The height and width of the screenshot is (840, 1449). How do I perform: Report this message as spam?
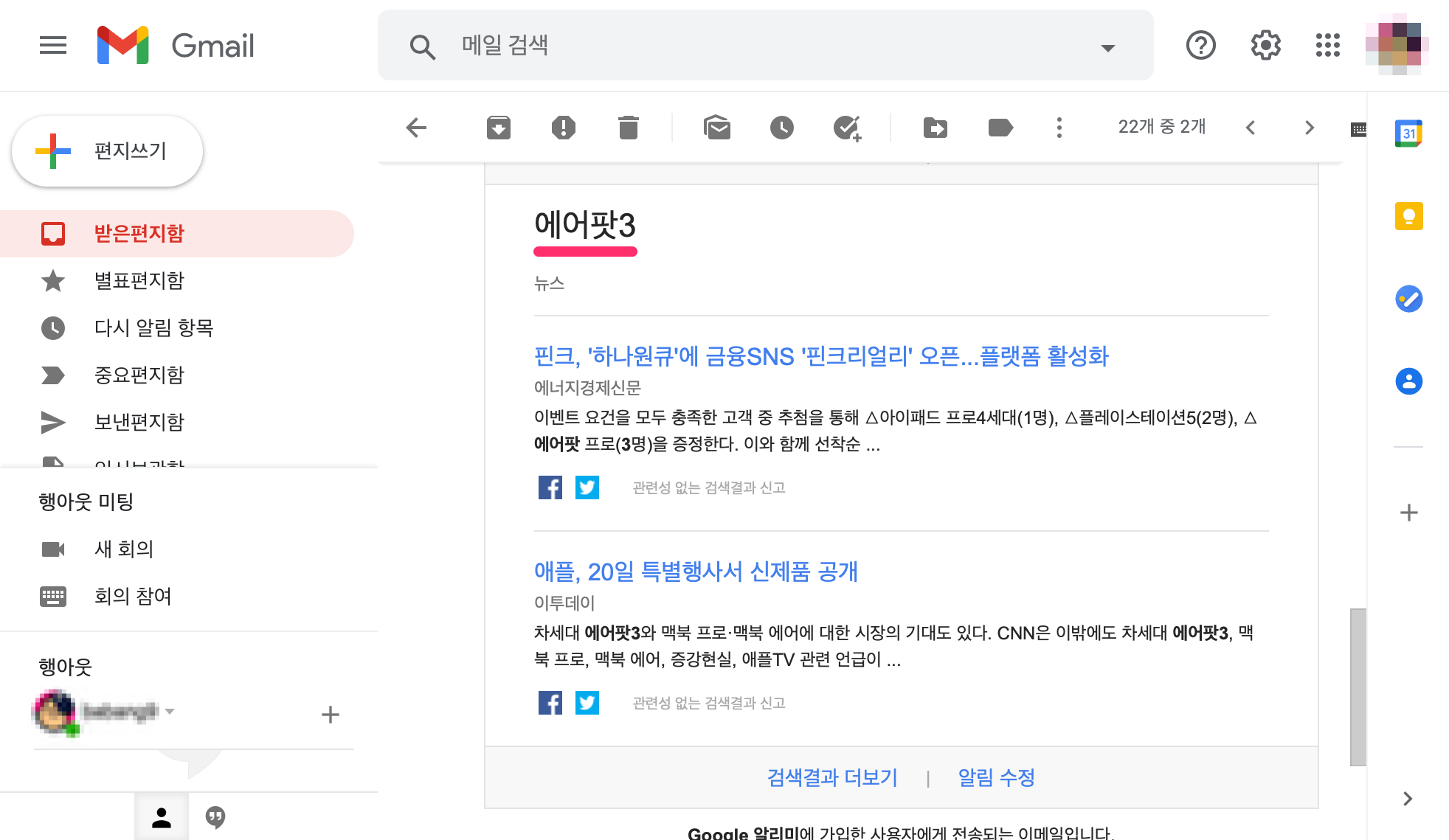tap(563, 128)
